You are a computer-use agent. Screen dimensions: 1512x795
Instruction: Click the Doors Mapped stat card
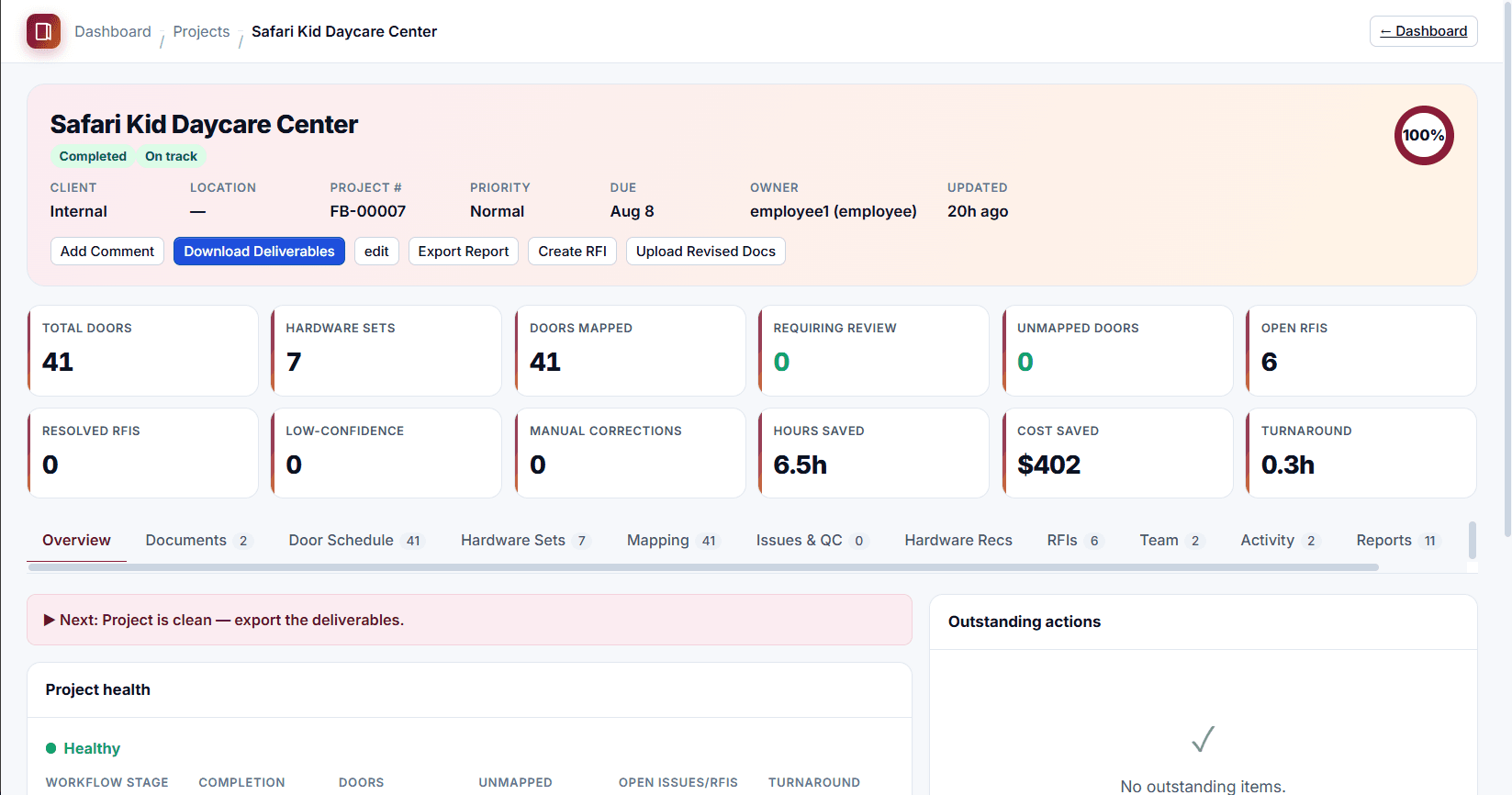[631, 351]
